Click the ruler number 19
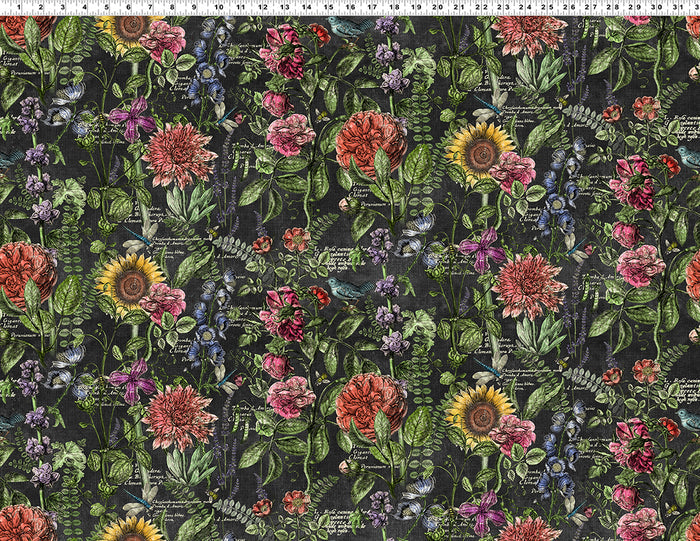The image size is (700, 541). coord(416,7)
